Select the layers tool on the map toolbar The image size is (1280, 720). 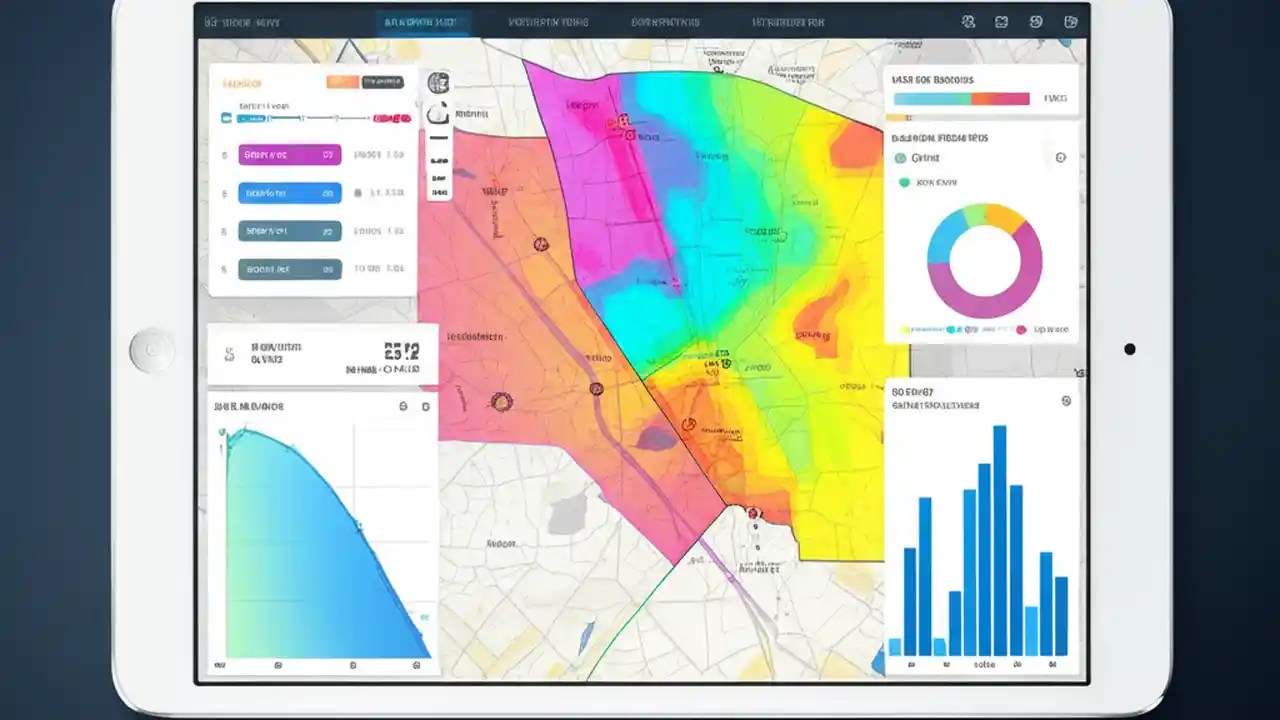(x=438, y=82)
